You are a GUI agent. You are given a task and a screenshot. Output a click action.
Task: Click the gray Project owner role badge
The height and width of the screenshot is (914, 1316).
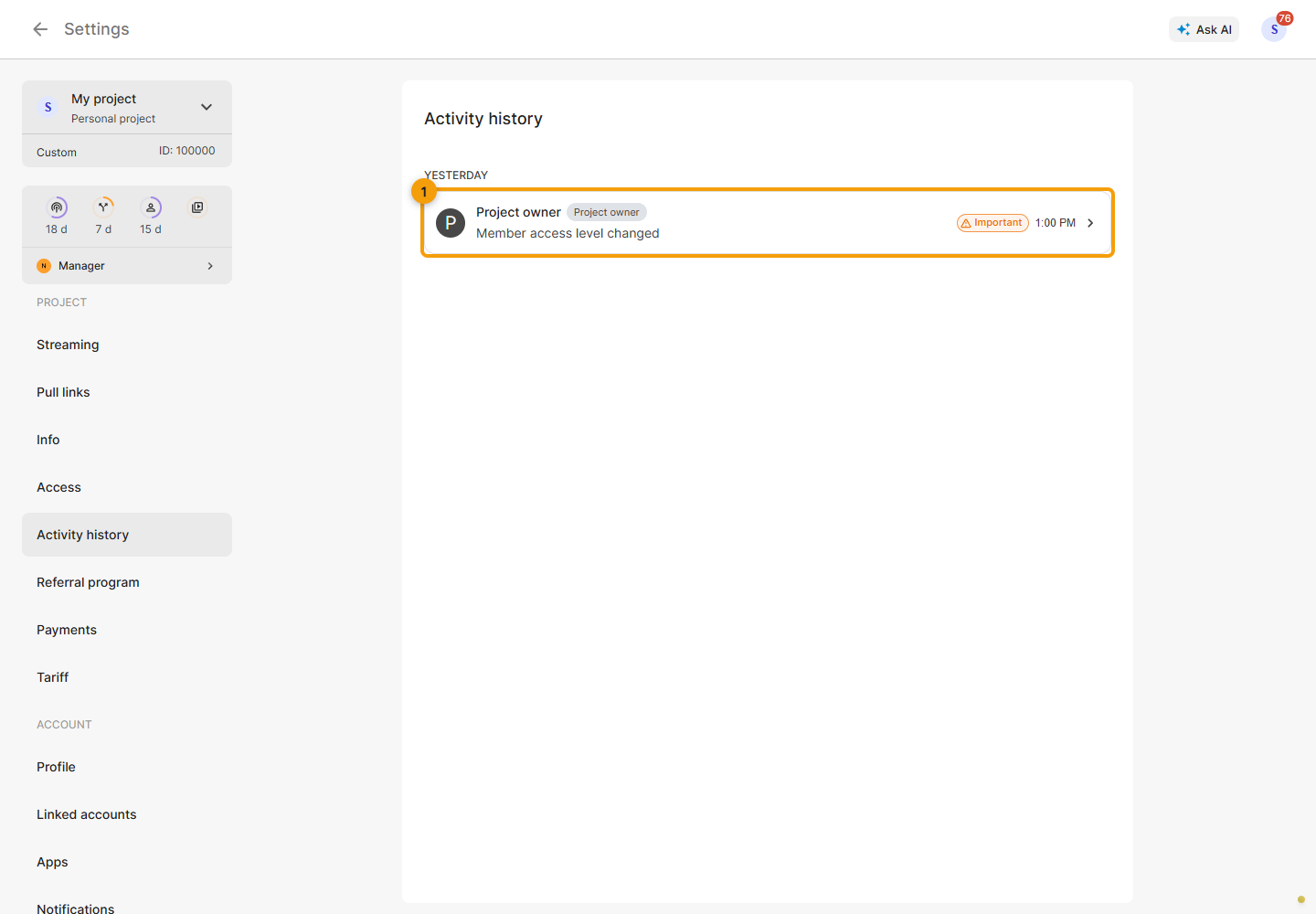pyautogui.click(x=607, y=212)
